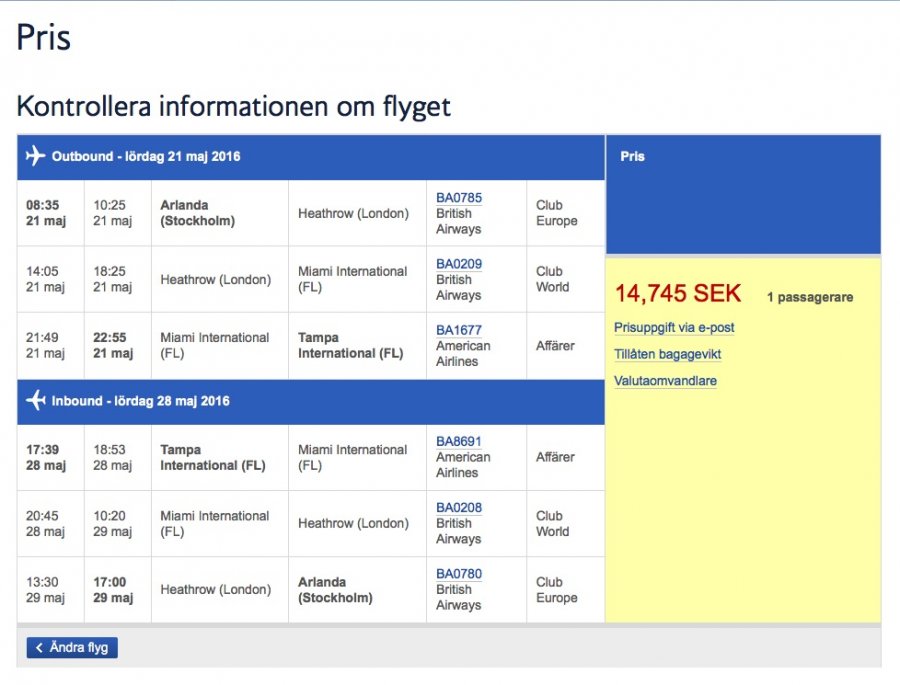Open Tillåten bagagevikt link
Viewport: 900px width, 685px height.
pyautogui.click(x=667, y=355)
